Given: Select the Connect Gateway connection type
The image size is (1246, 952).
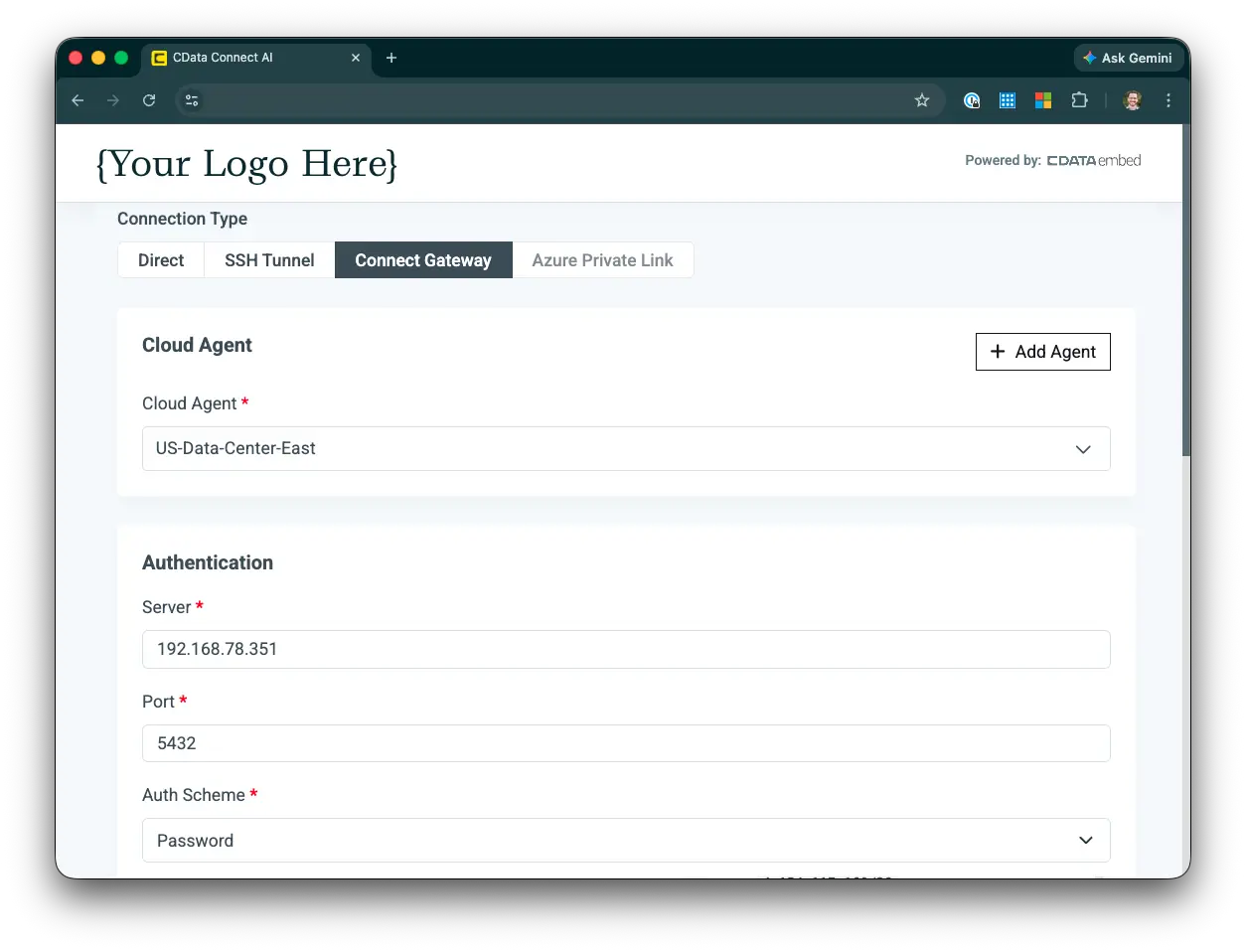Looking at the screenshot, I should (x=423, y=260).
